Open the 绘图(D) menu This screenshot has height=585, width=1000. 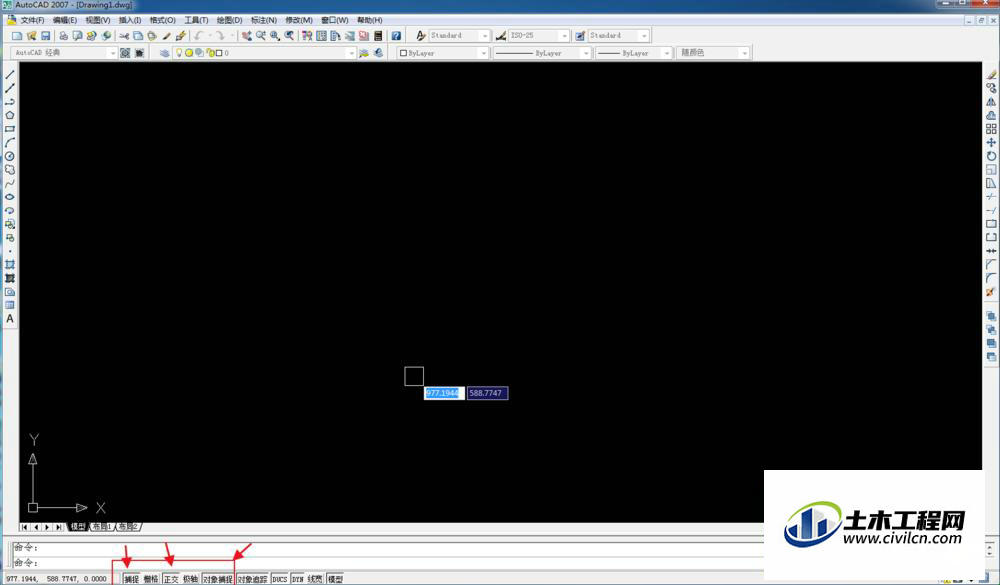tap(230, 20)
